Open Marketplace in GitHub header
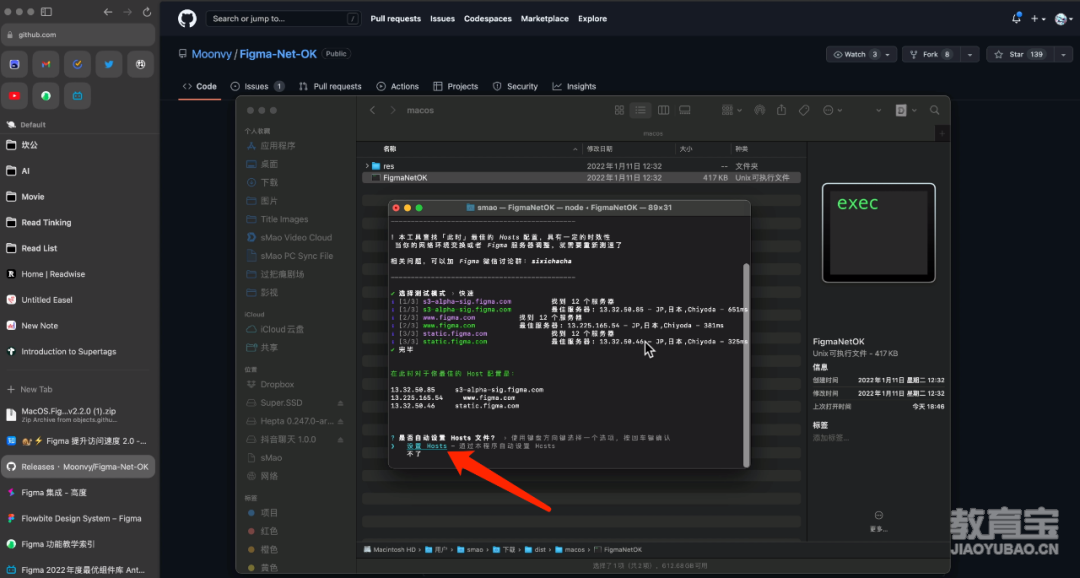This screenshot has height=578, width=1080. [x=545, y=19]
